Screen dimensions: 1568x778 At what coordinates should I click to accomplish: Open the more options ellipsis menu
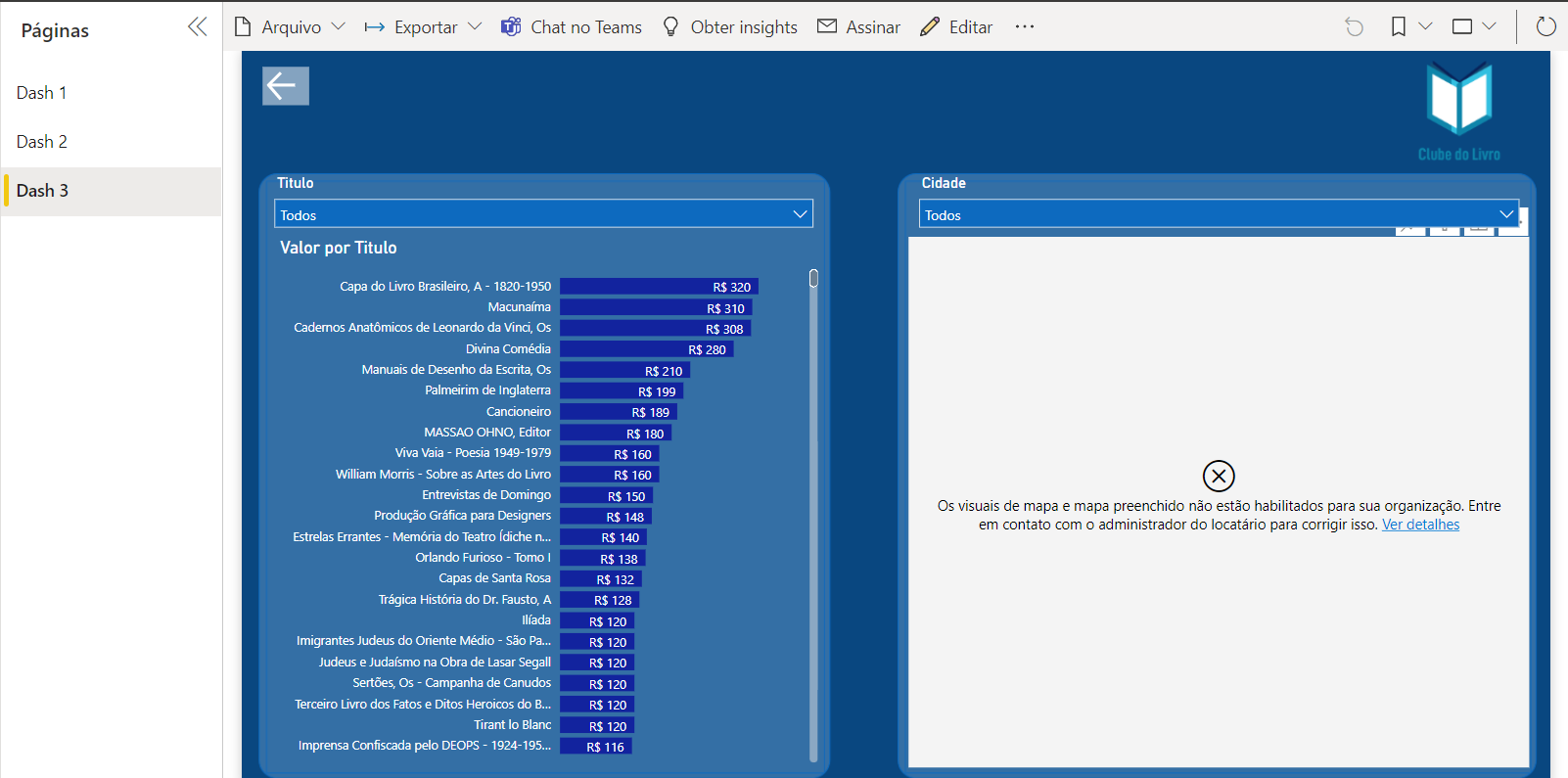tap(1025, 26)
